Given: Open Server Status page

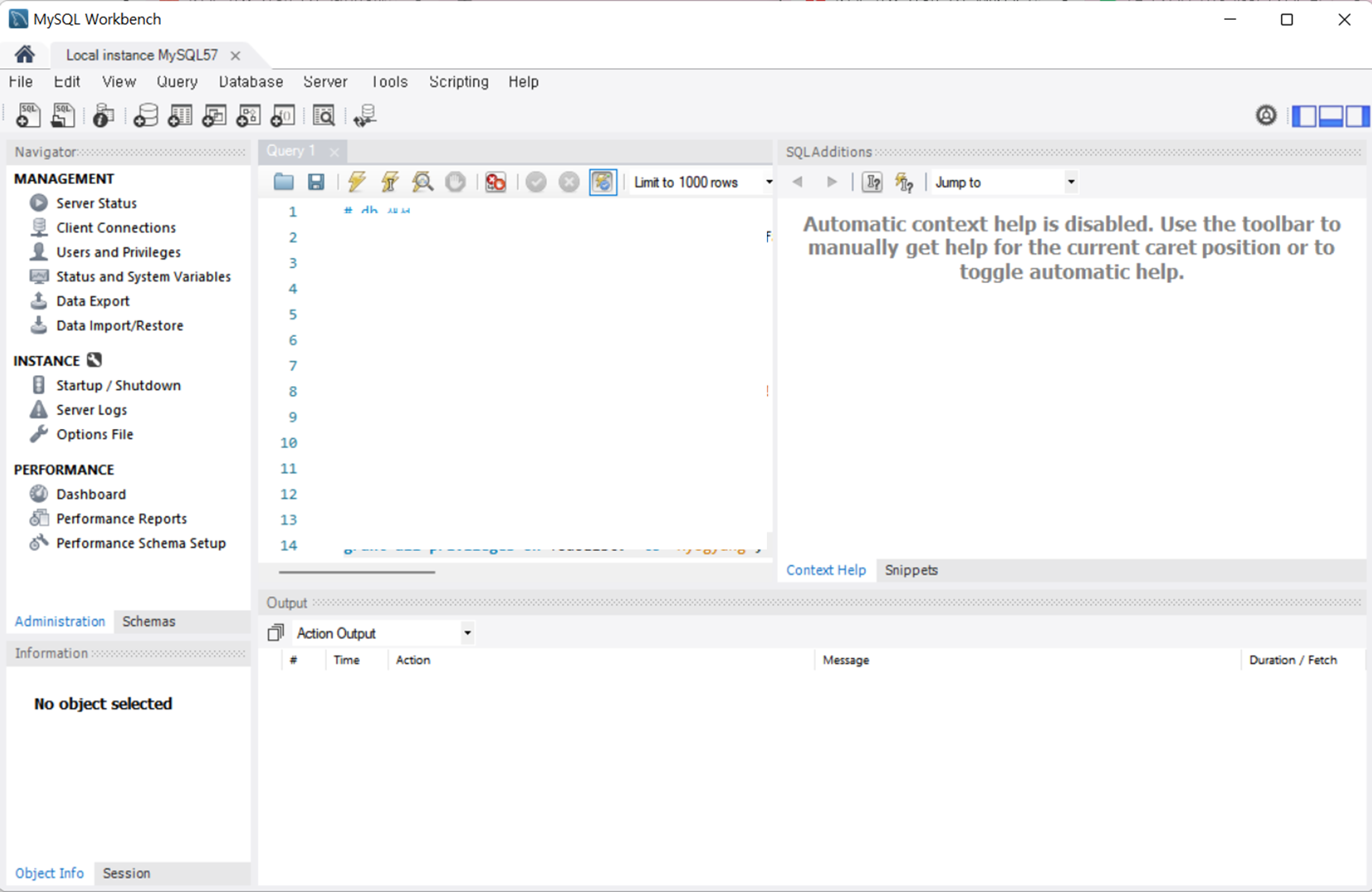Looking at the screenshot, I should point(96,203).
